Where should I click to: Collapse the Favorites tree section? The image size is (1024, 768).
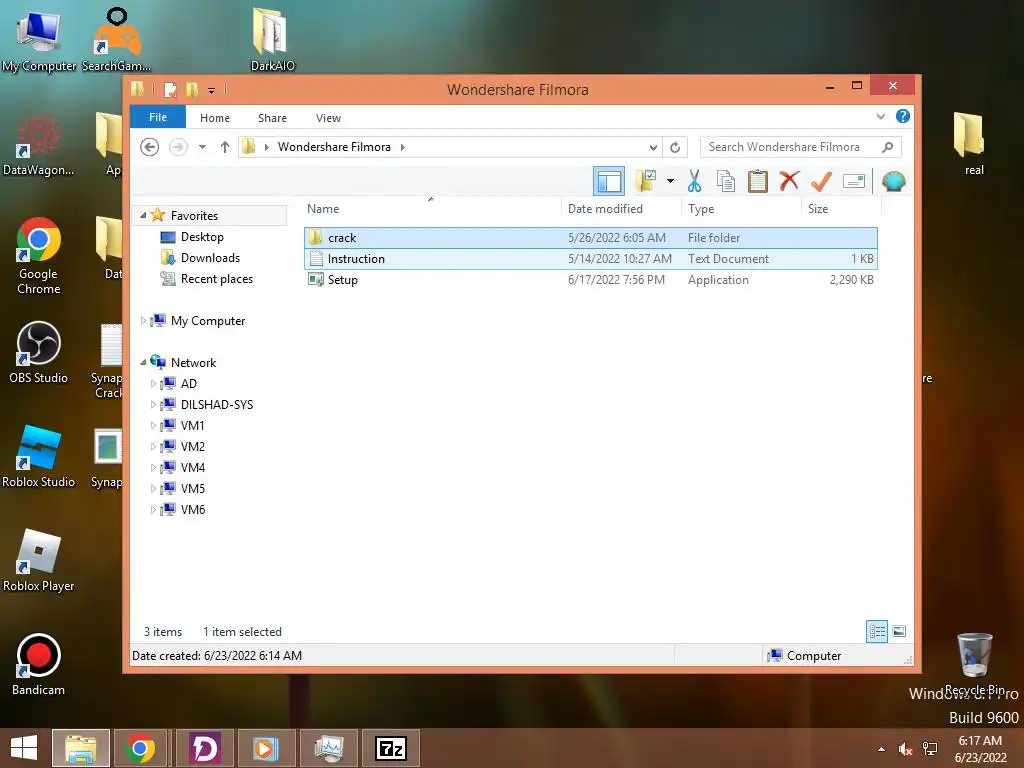coord(143,216)
